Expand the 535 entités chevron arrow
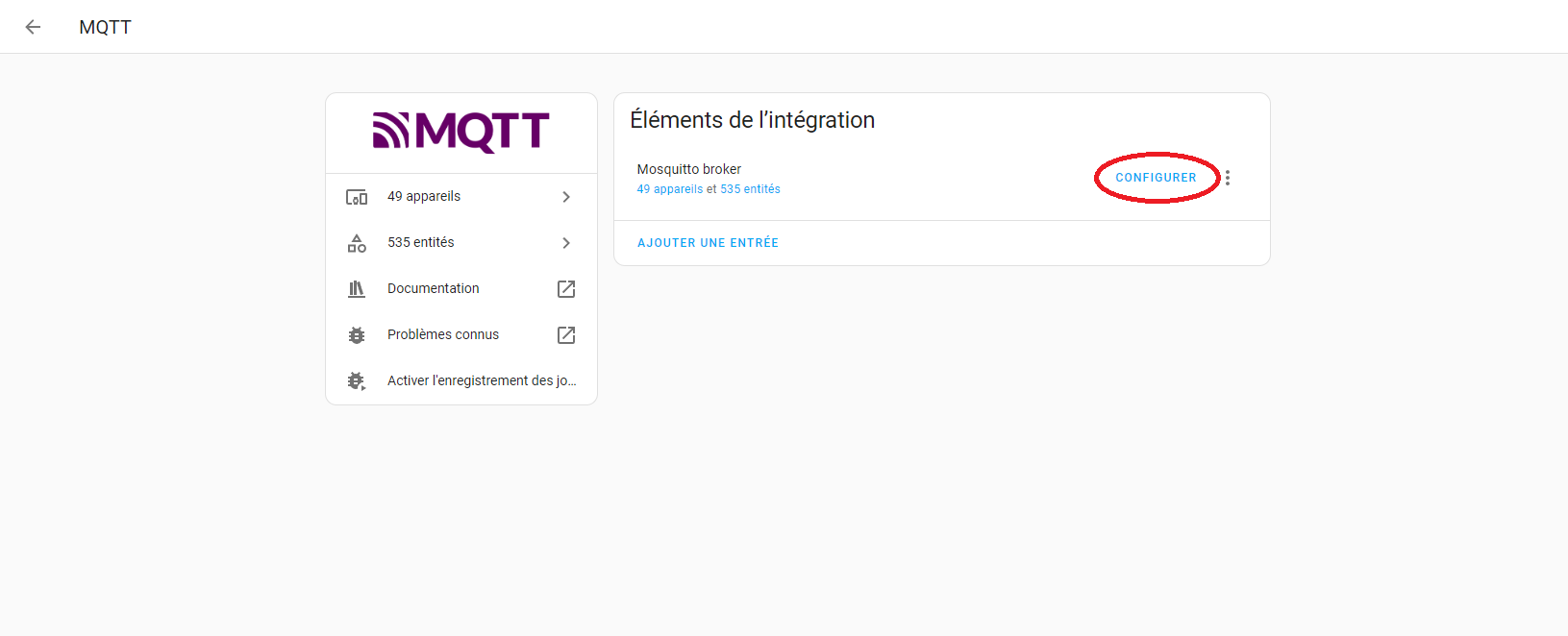The image size is (1568, 636). pyautogui.click(x=566, y=243)
